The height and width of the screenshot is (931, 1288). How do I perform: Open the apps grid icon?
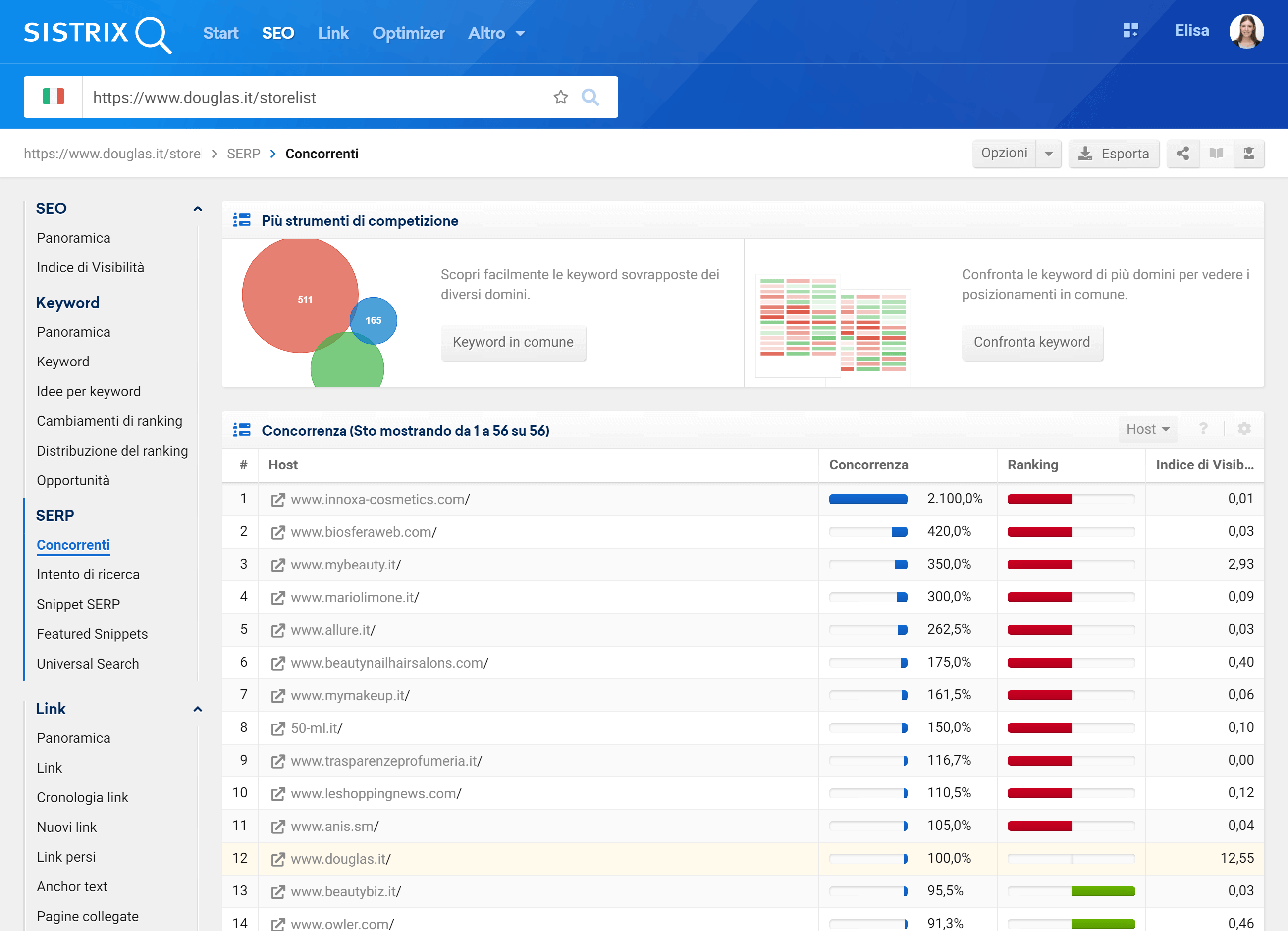pos(1130,31)
